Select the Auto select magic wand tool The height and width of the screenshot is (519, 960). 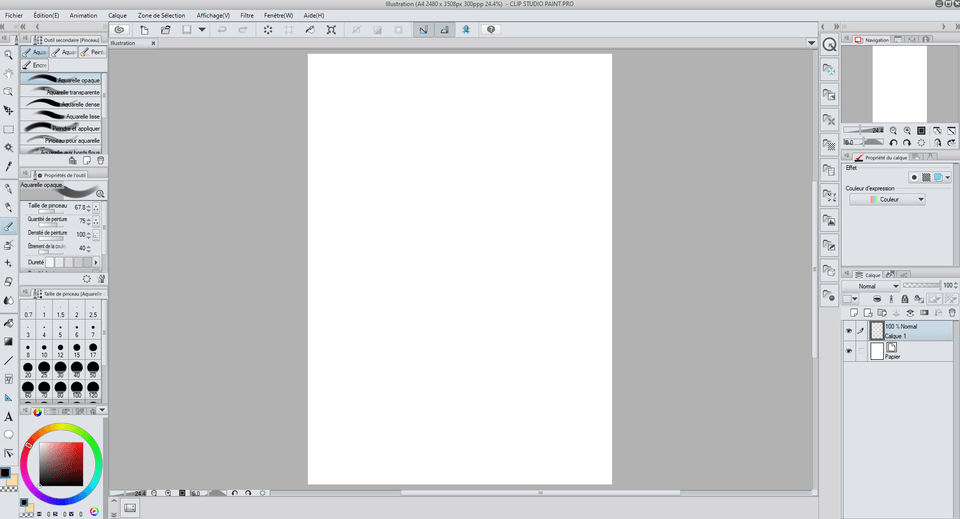pos(8,147)
